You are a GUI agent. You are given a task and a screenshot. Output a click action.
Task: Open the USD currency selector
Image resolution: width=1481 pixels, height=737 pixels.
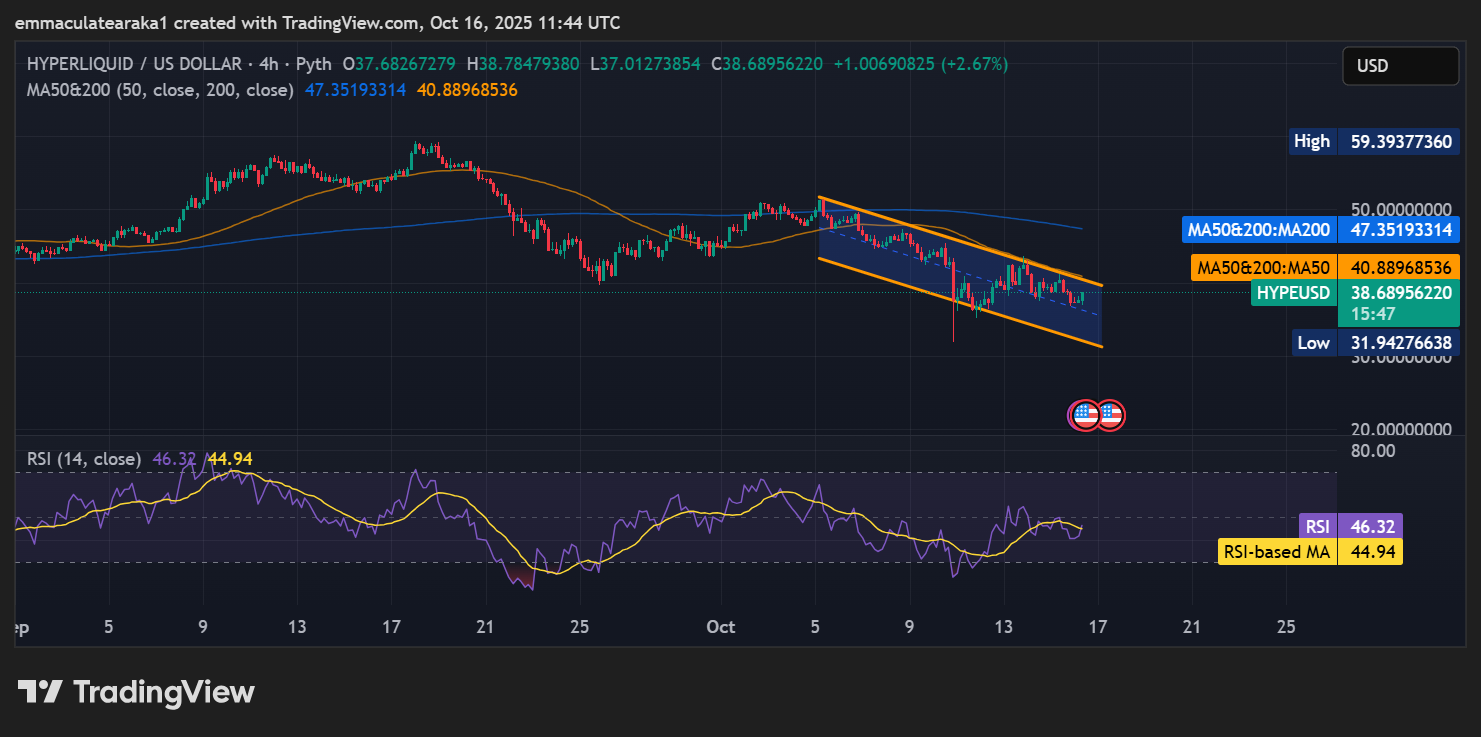coord(1400,66)
